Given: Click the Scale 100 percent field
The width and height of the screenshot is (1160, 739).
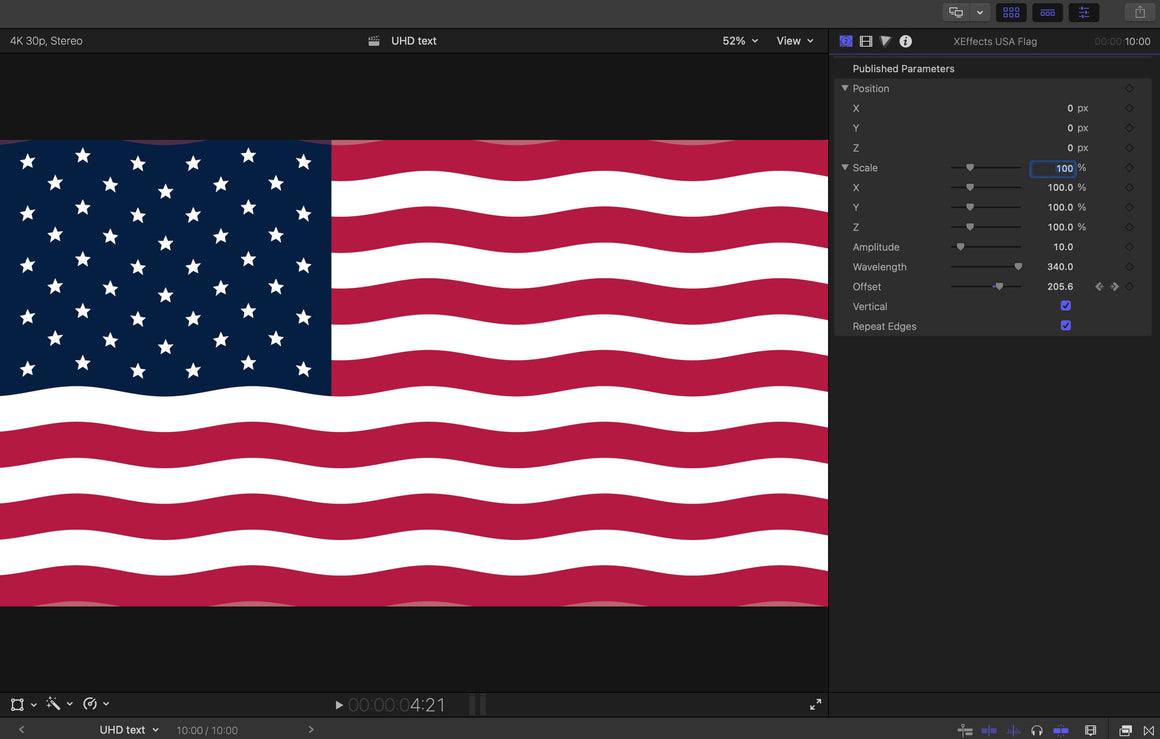Looking at the screenshot, I should 1054,168.
